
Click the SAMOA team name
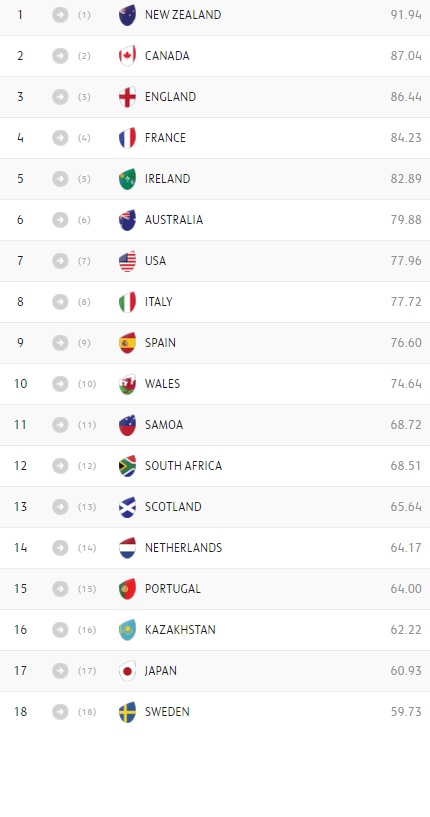pyautogui.click(x=164, y=425)
